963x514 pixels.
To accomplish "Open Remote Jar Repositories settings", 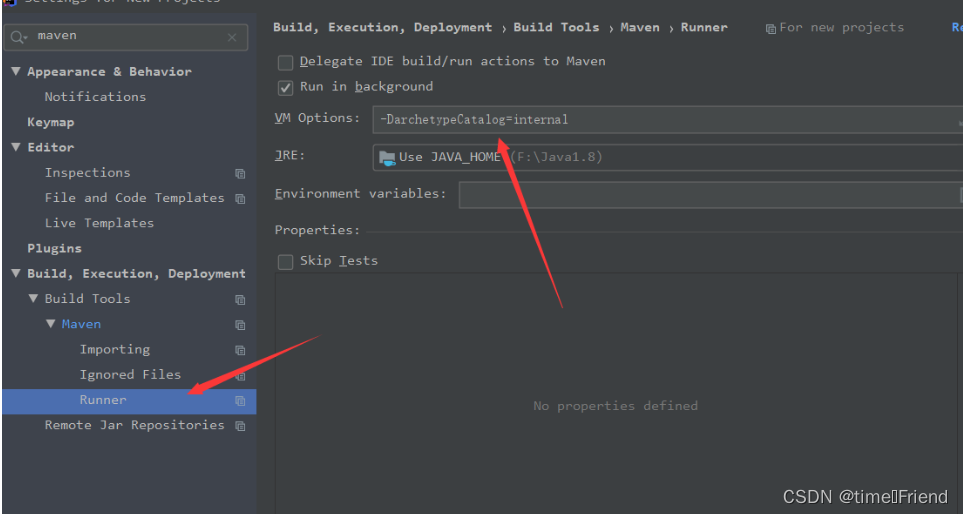I will click(135, 425).
